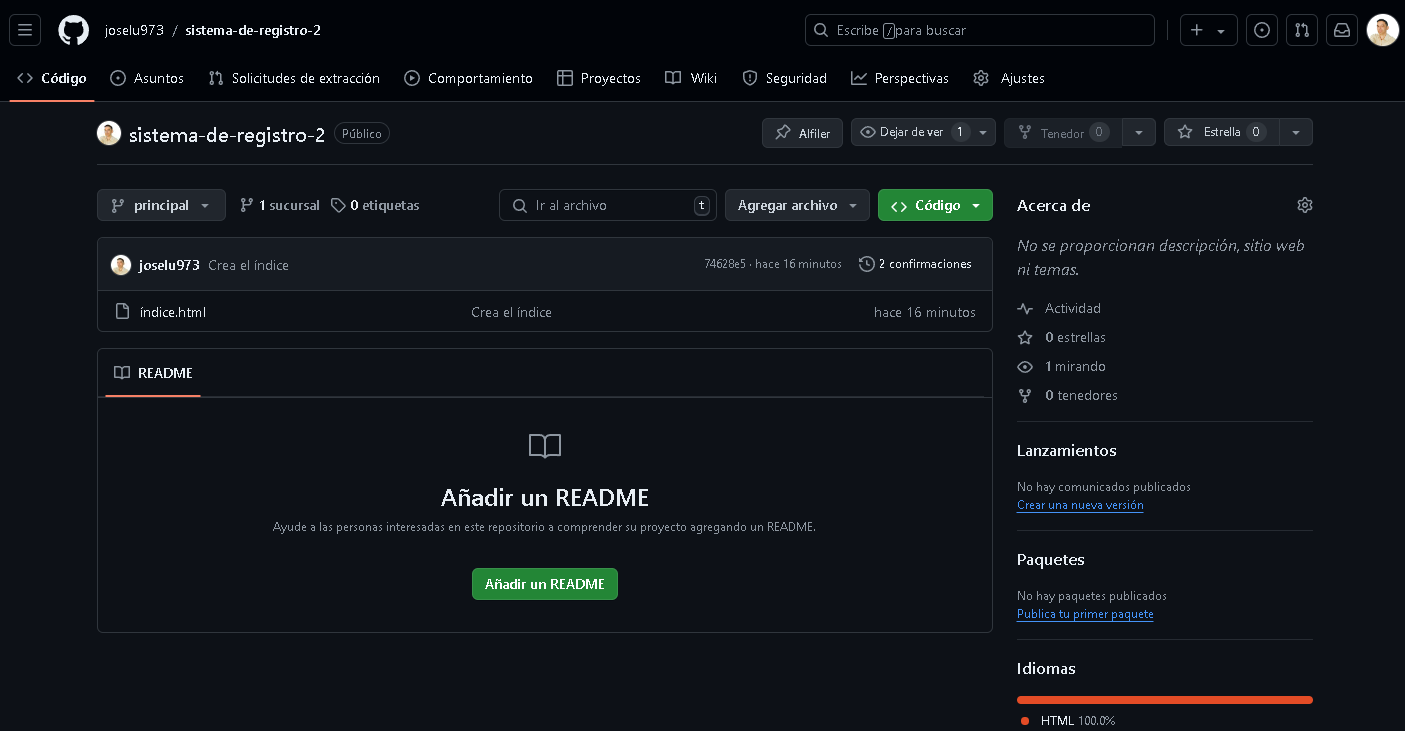Image resolution: width=1405 pixels, height=731 pixels.
Task: Open the issues inbox icon in header
Action: coord(1262,30)
